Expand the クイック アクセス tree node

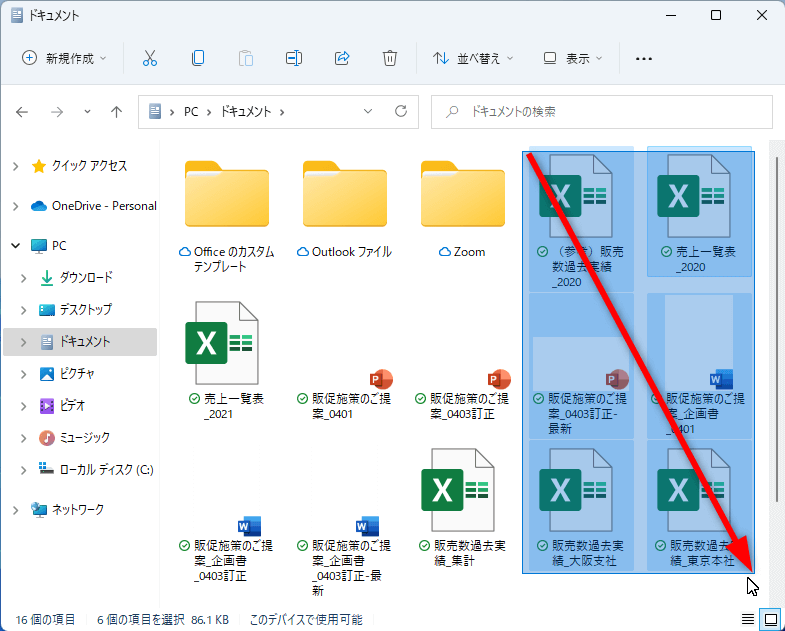click(15, 166)
